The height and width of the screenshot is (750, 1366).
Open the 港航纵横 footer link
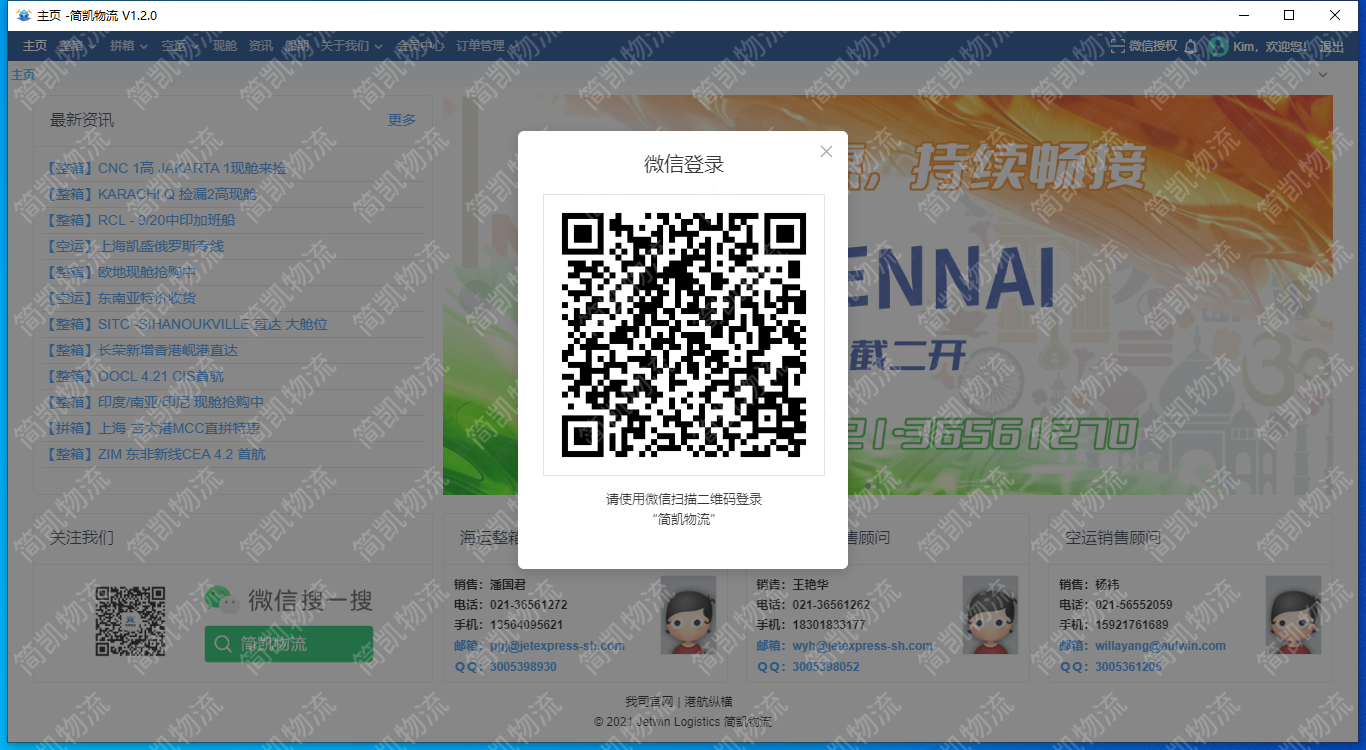tap(708, 702)
